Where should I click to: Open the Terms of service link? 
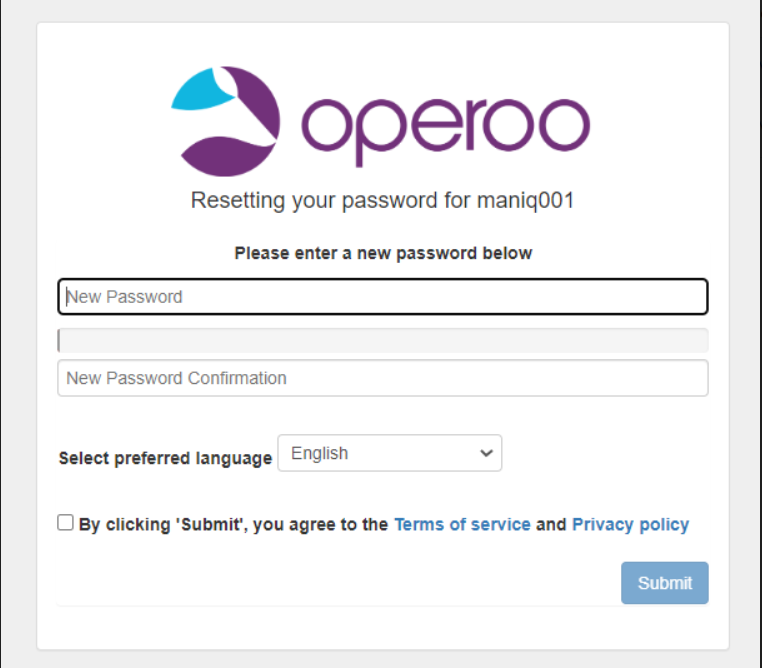(462, 524)
